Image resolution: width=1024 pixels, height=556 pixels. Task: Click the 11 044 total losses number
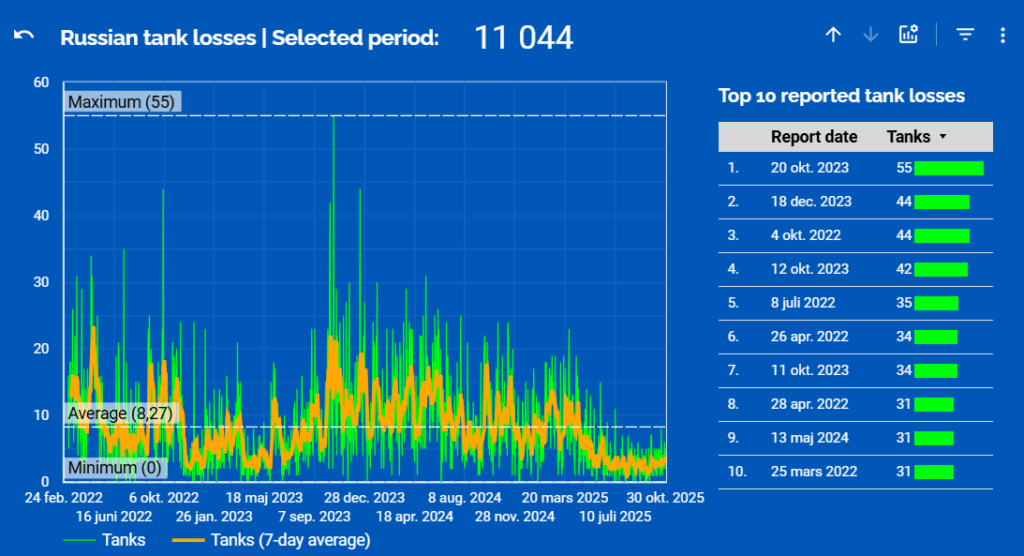(x=523, y=38)
